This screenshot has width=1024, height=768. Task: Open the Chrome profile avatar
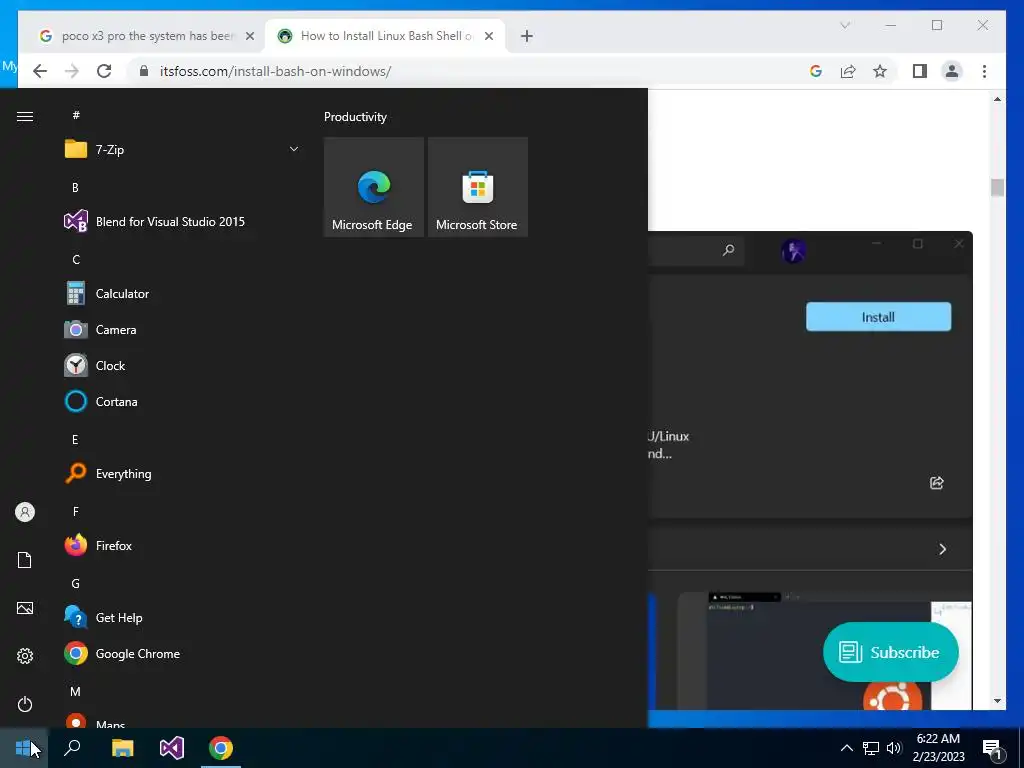tap(952, 71)
